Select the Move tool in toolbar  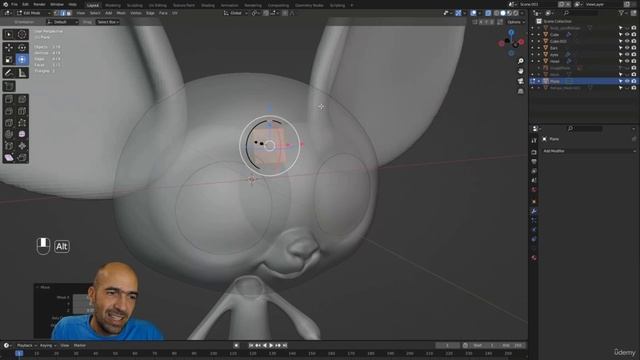tap(9, 48)
